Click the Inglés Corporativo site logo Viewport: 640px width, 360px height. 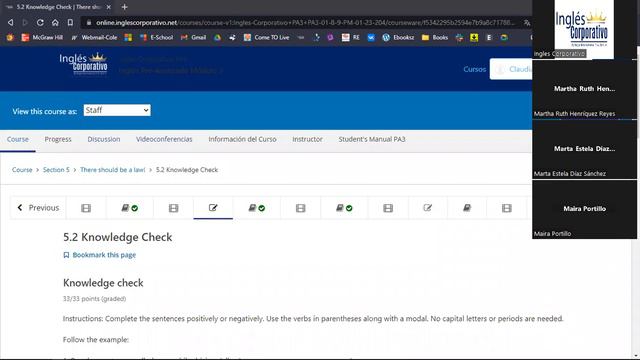pyautogui.click(x=84, y=64)
